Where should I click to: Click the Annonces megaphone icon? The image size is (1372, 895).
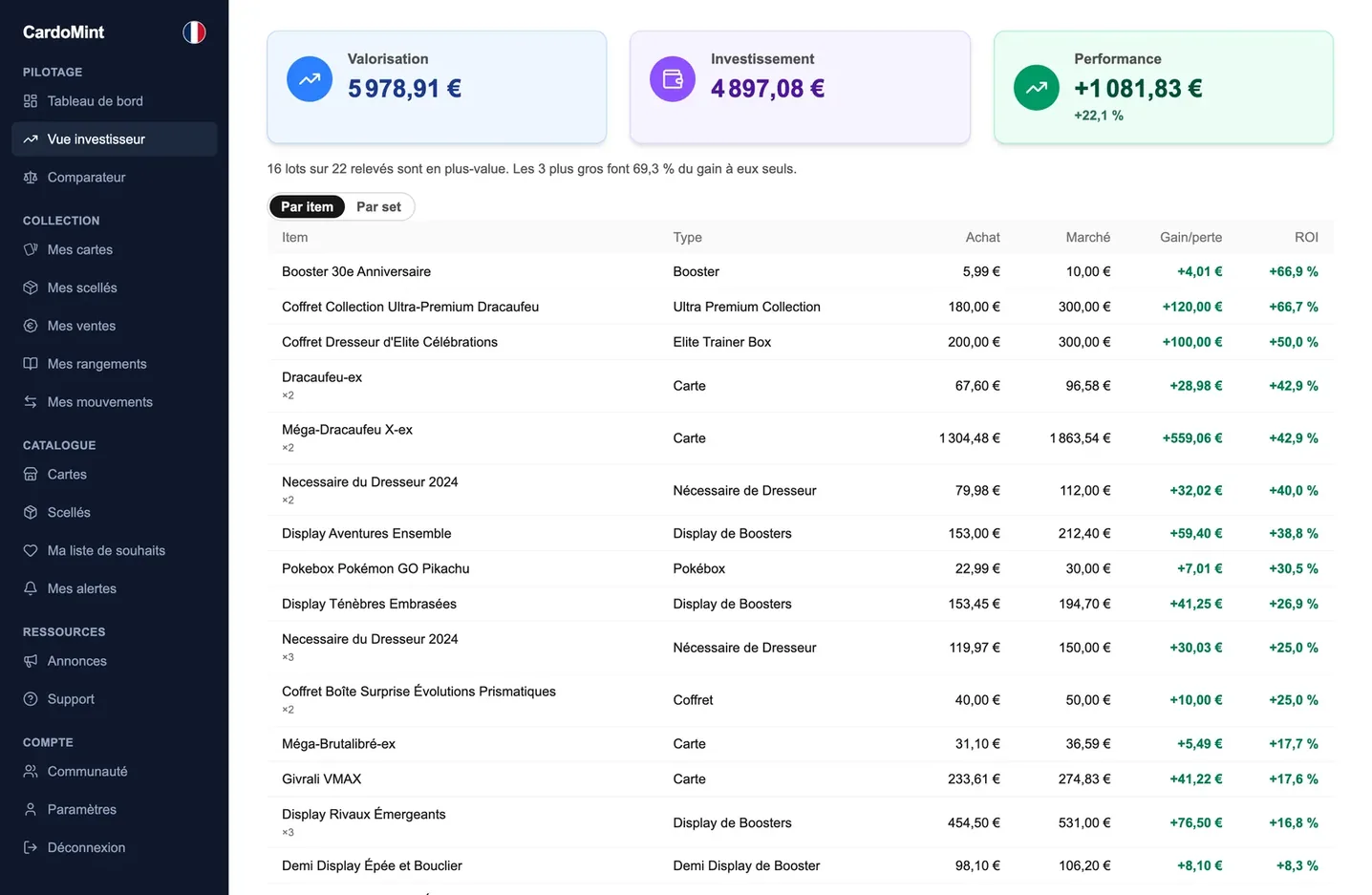click(x=31, y=662)
